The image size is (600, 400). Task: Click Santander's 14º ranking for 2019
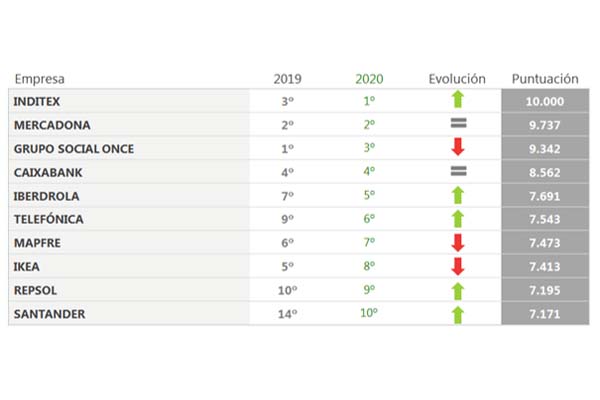287,315
